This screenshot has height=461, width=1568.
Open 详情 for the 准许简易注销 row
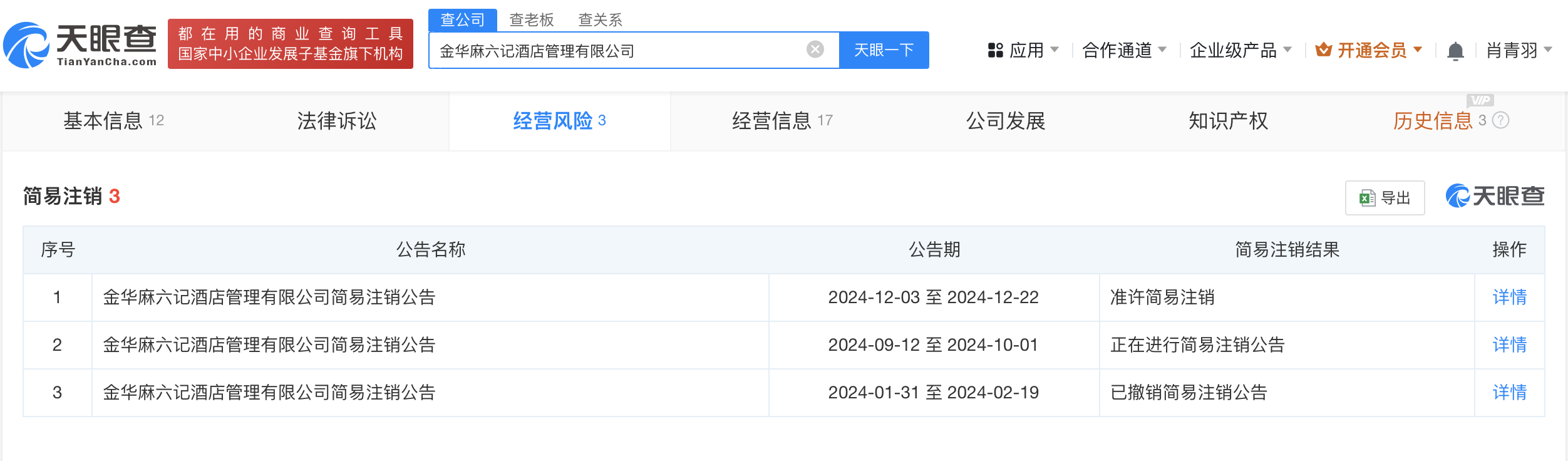(x=1509, y=297)
